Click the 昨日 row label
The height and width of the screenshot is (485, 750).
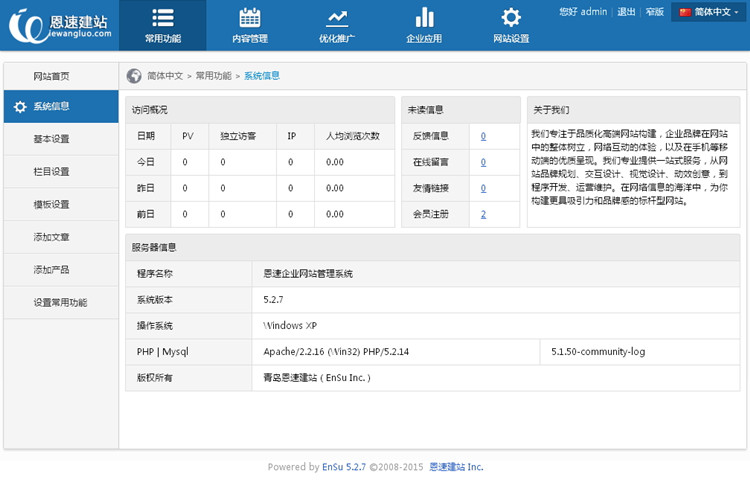(146, 188)
